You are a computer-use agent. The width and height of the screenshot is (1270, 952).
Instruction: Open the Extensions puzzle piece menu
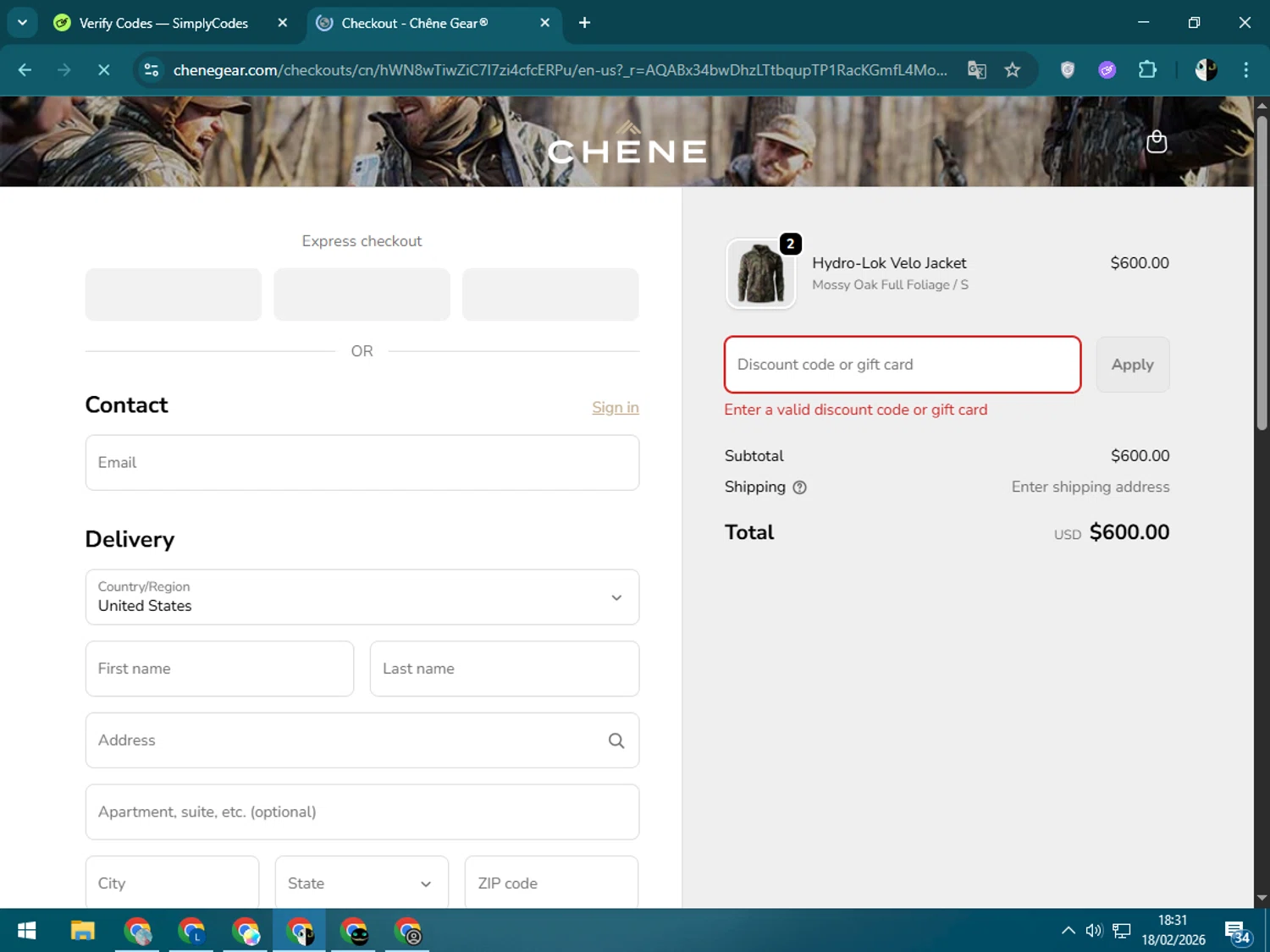click(1147, 70)
